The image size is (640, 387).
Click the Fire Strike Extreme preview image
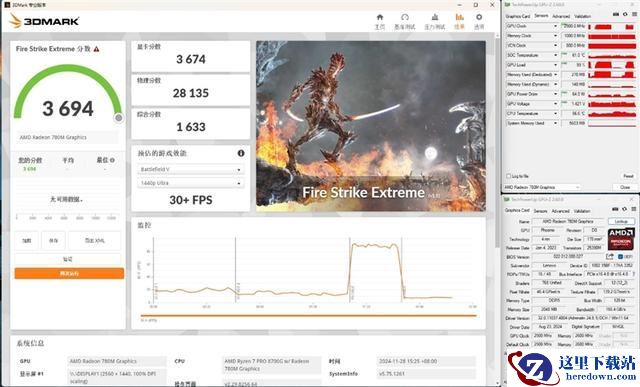click(x=371, y=126)
